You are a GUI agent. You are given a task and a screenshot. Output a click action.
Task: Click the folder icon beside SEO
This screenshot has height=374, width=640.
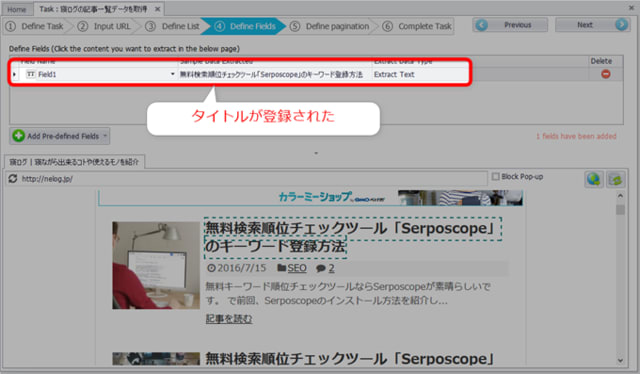pos(281,268)
